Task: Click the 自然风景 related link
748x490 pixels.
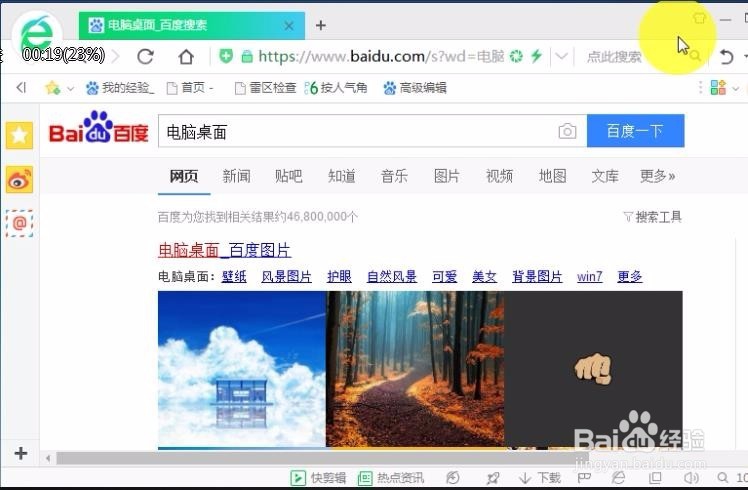Action: tap(392, 276)
